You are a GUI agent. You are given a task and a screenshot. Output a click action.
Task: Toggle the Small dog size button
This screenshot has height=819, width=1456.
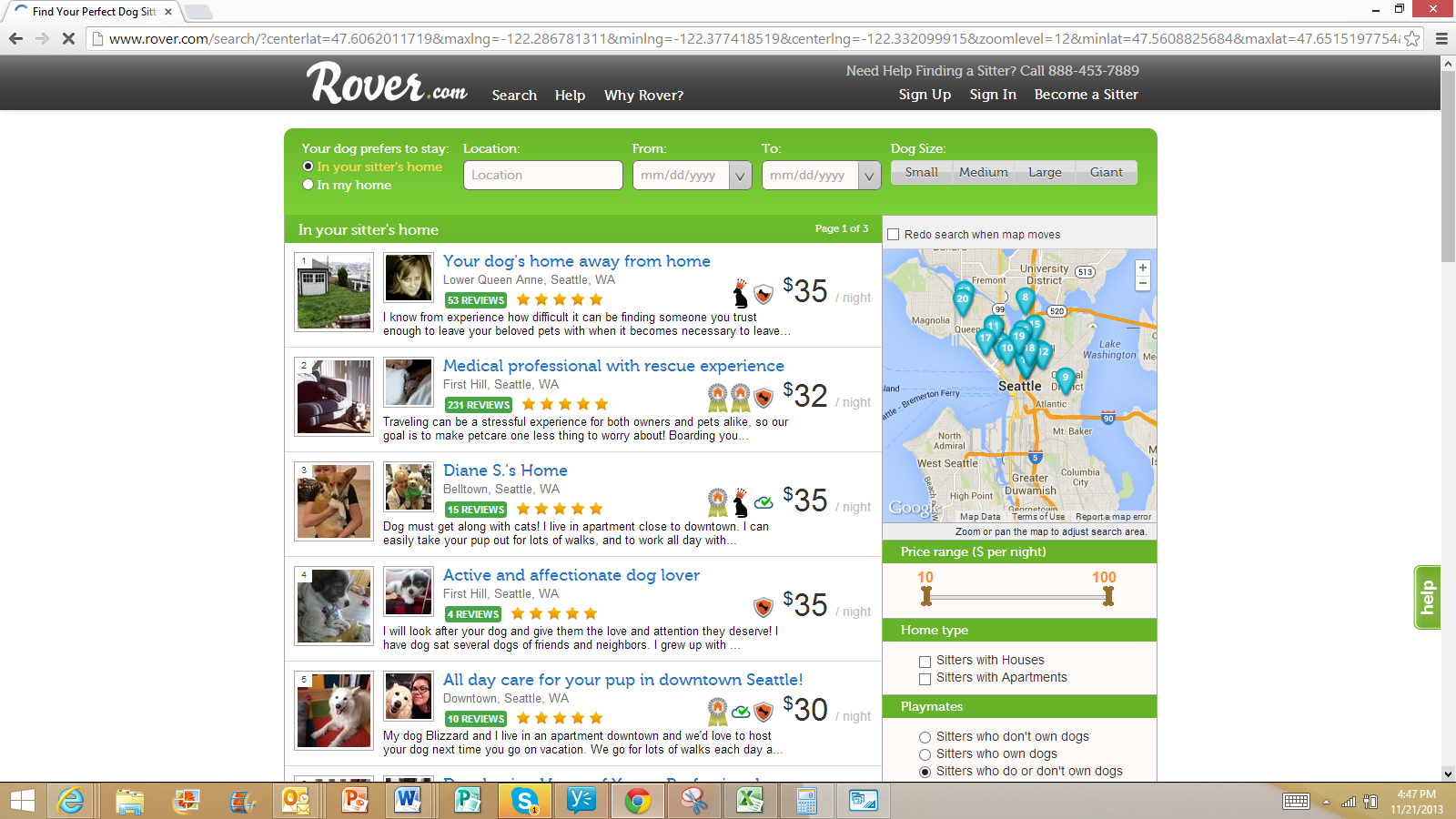[x=921, y=172]
